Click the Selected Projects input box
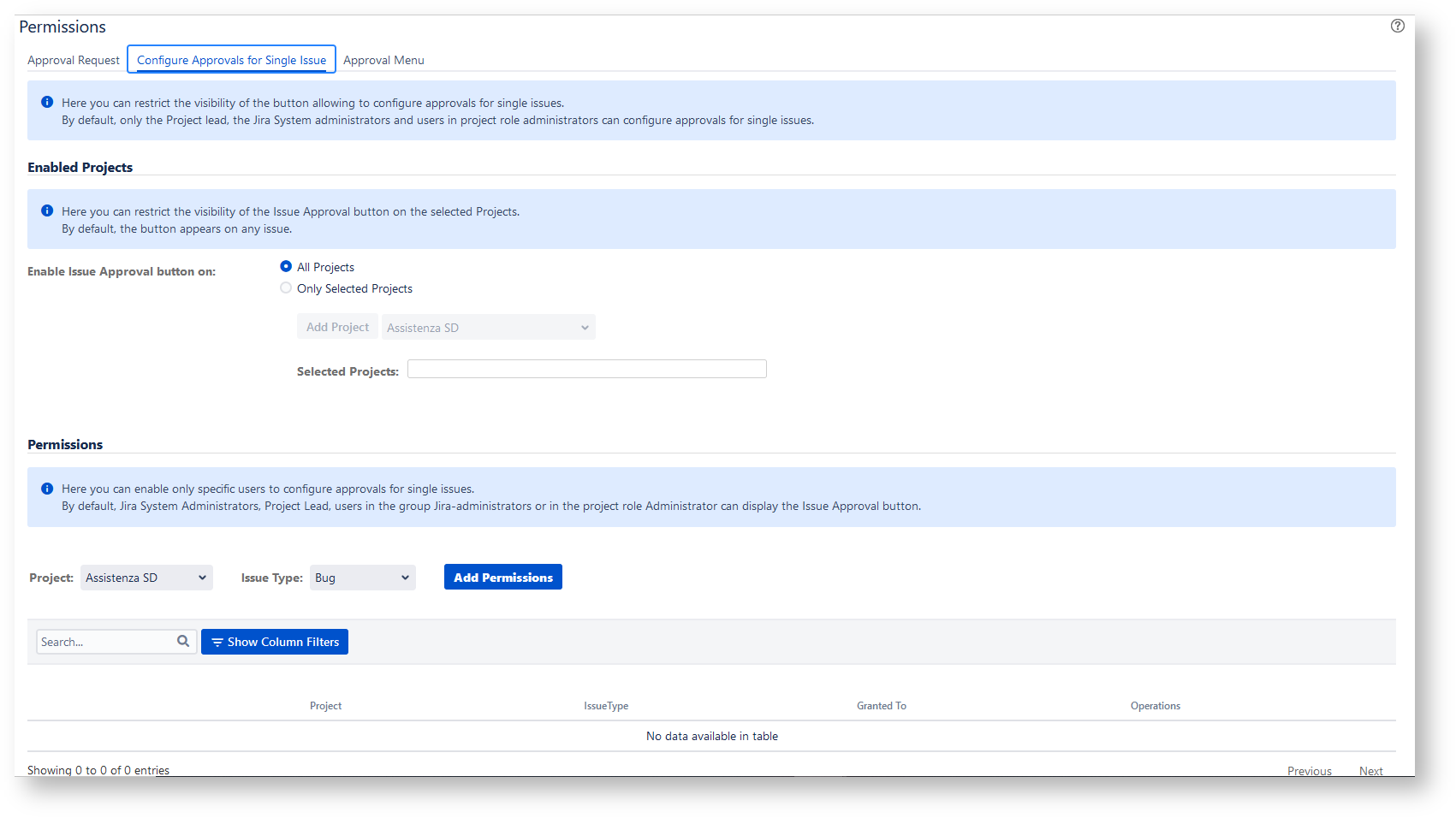Image resolution: width=1456 pixels, height=818 pixels. [x=586, y=369]
